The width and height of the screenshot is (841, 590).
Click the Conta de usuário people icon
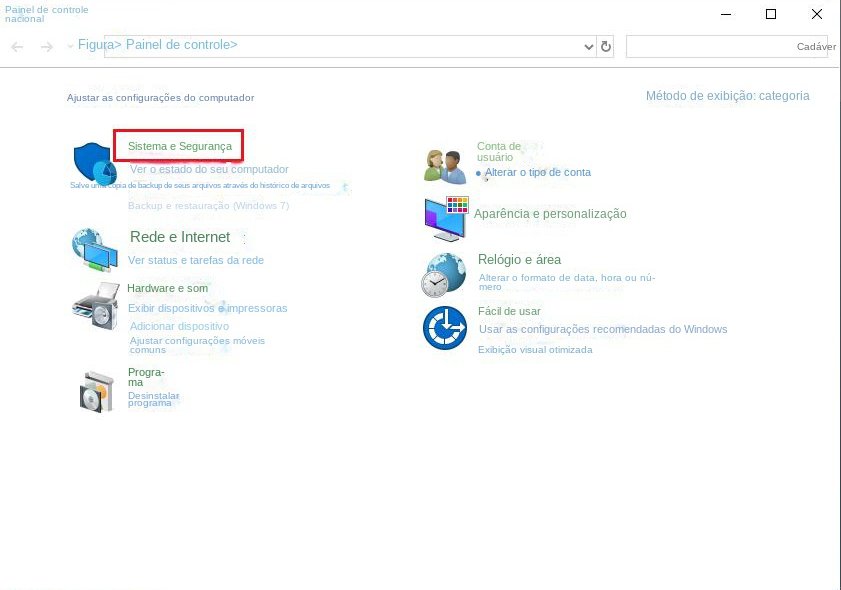[x=445, y=165]
